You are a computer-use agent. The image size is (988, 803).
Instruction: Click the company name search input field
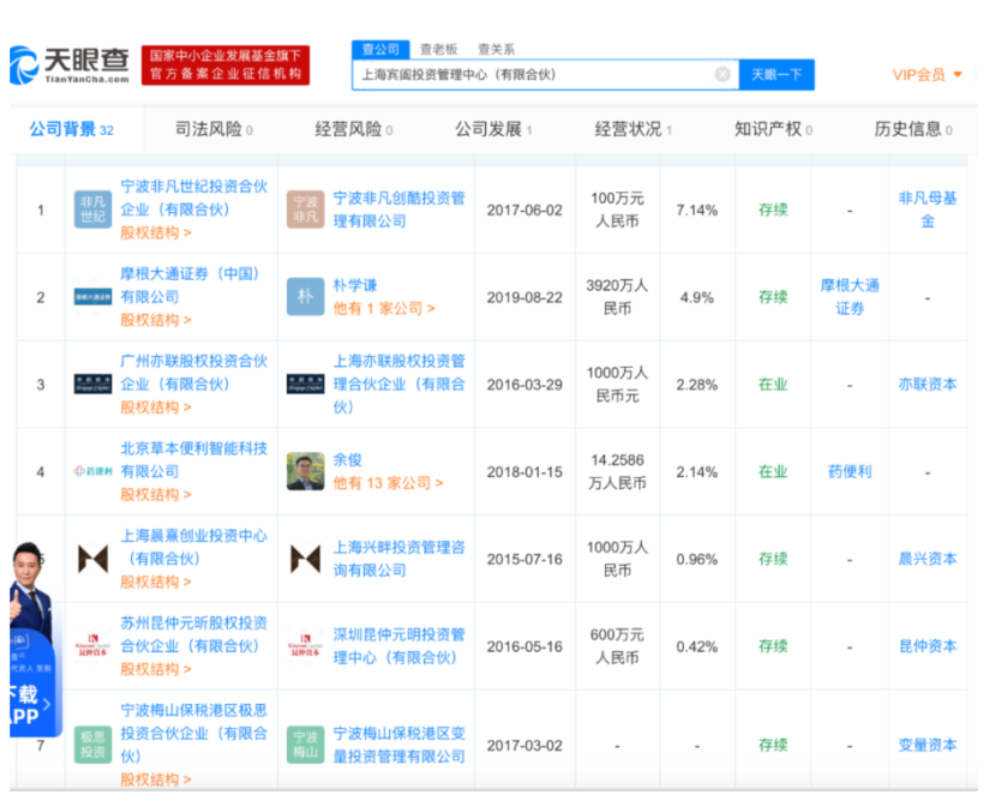pos(530,75)
